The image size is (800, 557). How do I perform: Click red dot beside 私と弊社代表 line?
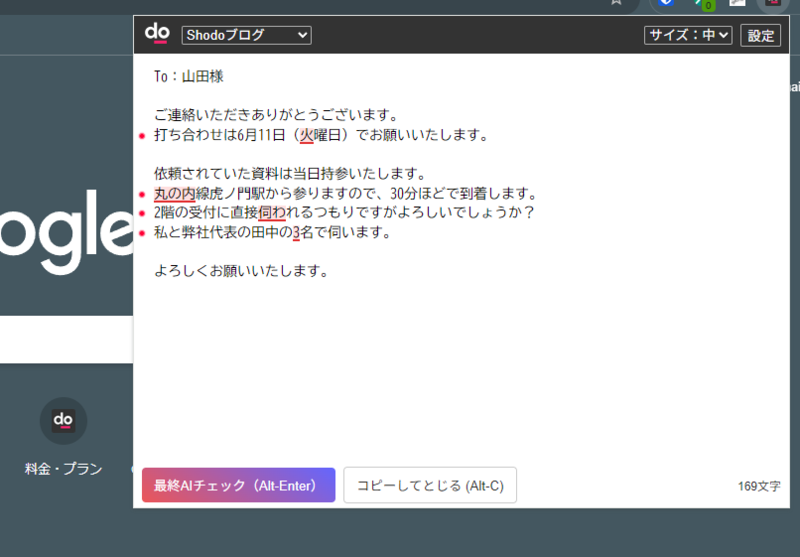click(142, 233)
